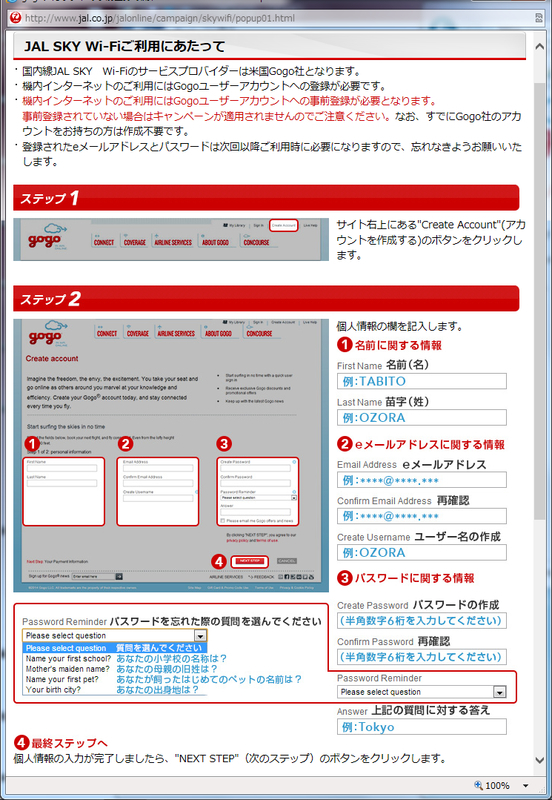552x800 pixels.
Task: Click the Last Name field showing '例:OZORA'
Action: pos(421,417)
